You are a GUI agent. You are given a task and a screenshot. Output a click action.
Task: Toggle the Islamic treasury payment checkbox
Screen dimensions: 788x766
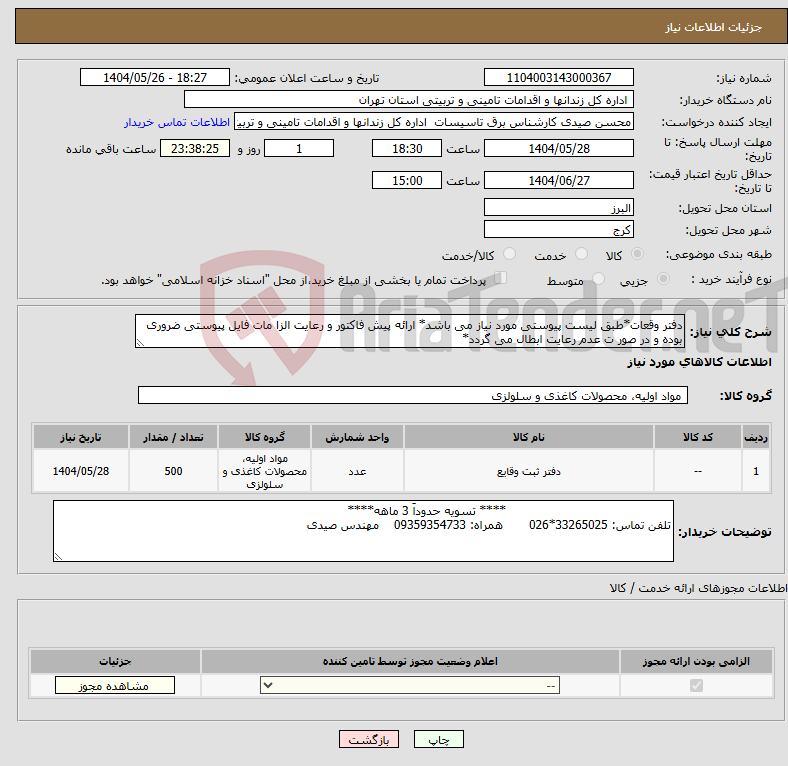click(x=501, y=278)
